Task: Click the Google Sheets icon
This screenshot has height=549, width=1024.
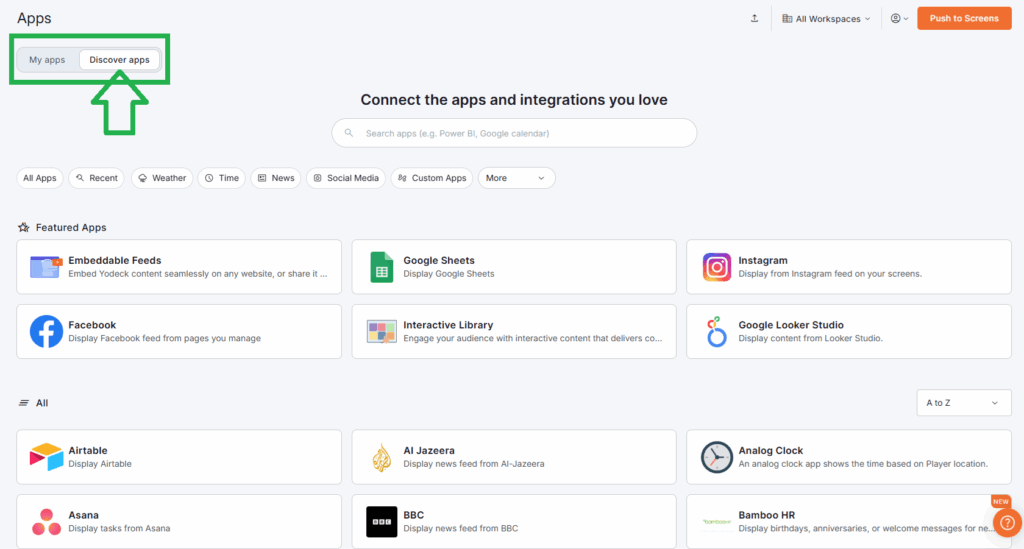Action: (x=381, y=267)
